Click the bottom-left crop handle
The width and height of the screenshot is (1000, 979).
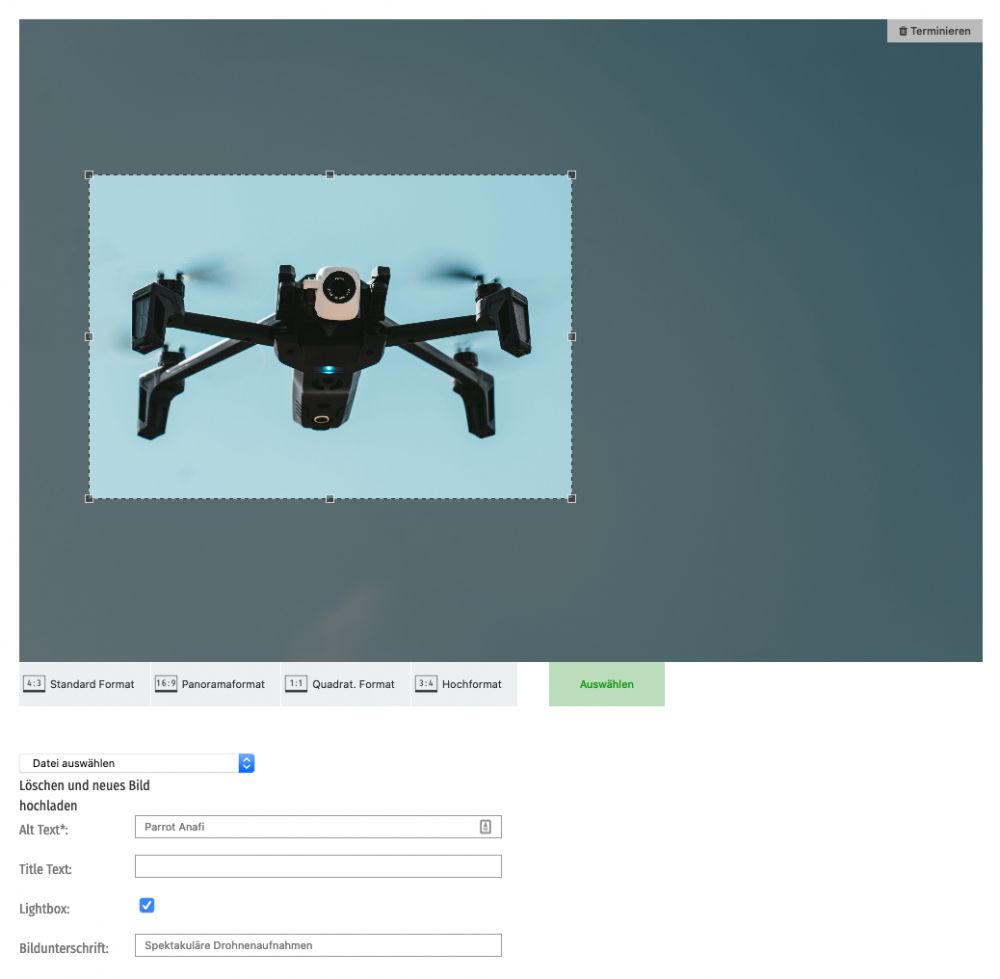click(x=89, y=499)
